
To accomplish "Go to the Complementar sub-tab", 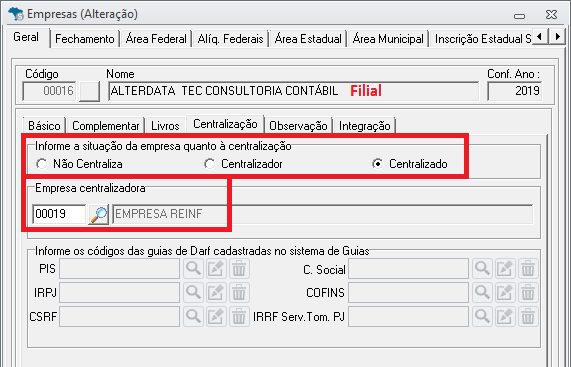I will coord(106,126).
